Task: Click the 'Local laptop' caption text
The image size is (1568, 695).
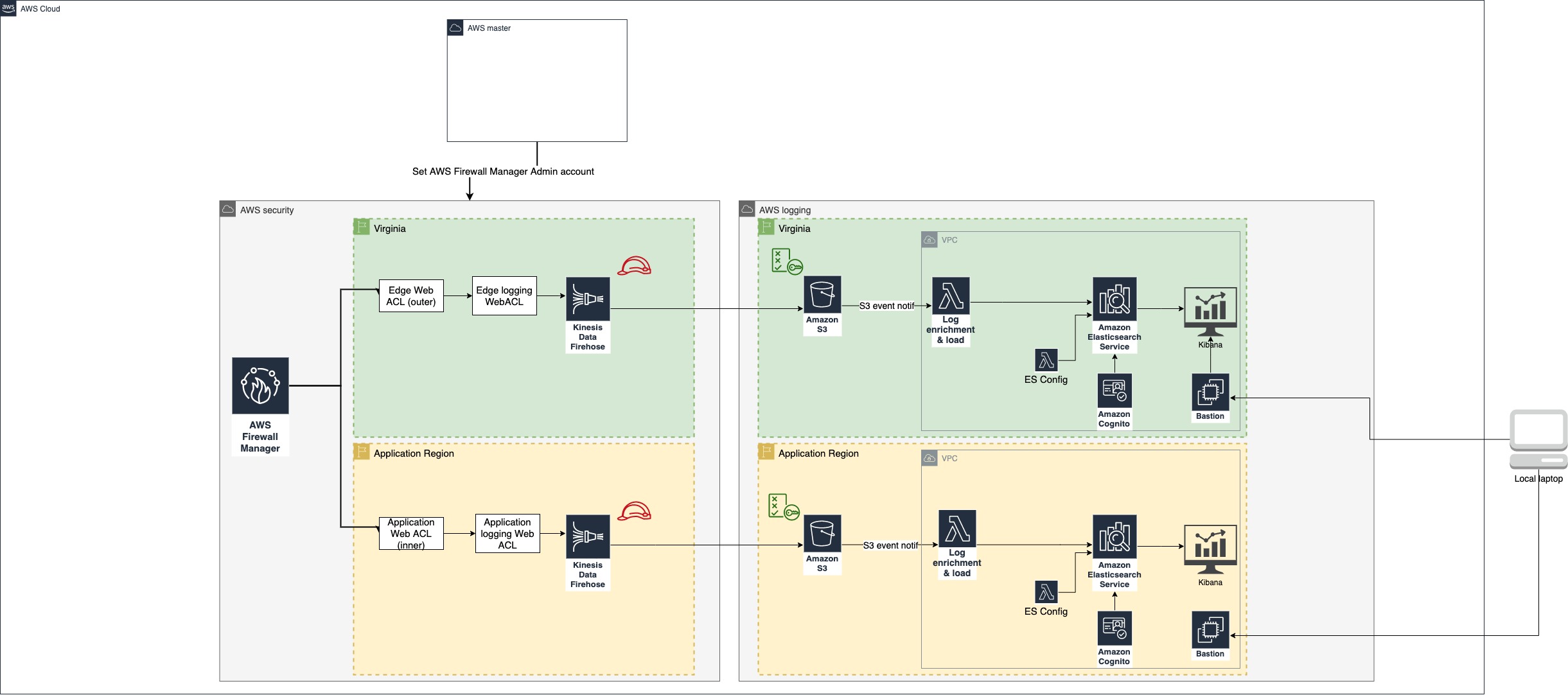Action: [1538, 479]
